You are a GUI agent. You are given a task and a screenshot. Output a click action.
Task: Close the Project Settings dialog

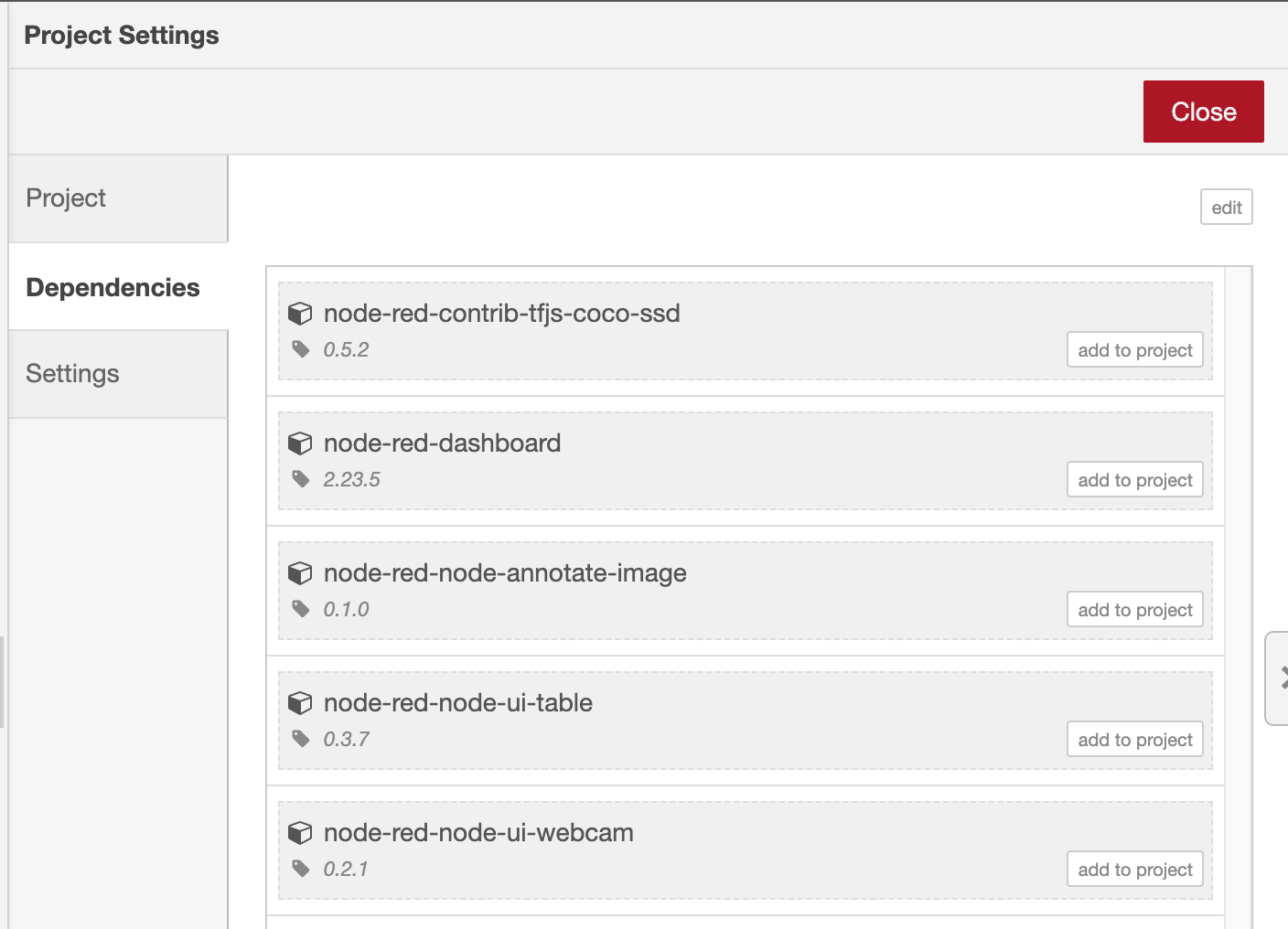pyautogui.click(x=1203, y=111)
